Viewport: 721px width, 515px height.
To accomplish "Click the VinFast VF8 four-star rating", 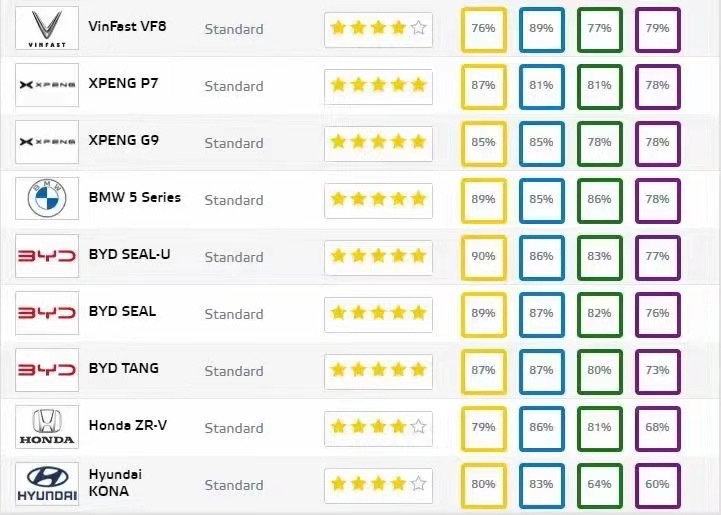I will pyautogui.click(x=378, y=30).
